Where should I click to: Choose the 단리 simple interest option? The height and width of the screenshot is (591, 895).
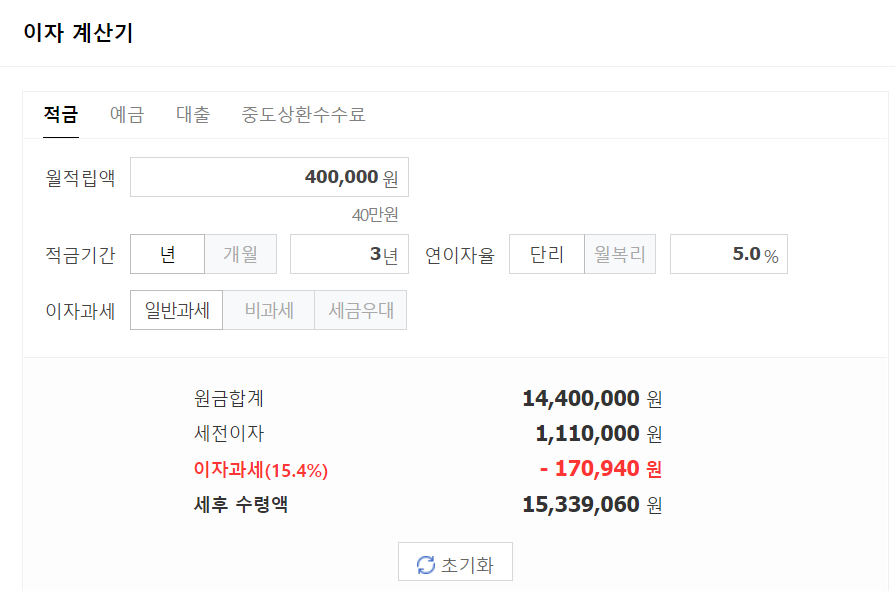(x=546, y=254)
